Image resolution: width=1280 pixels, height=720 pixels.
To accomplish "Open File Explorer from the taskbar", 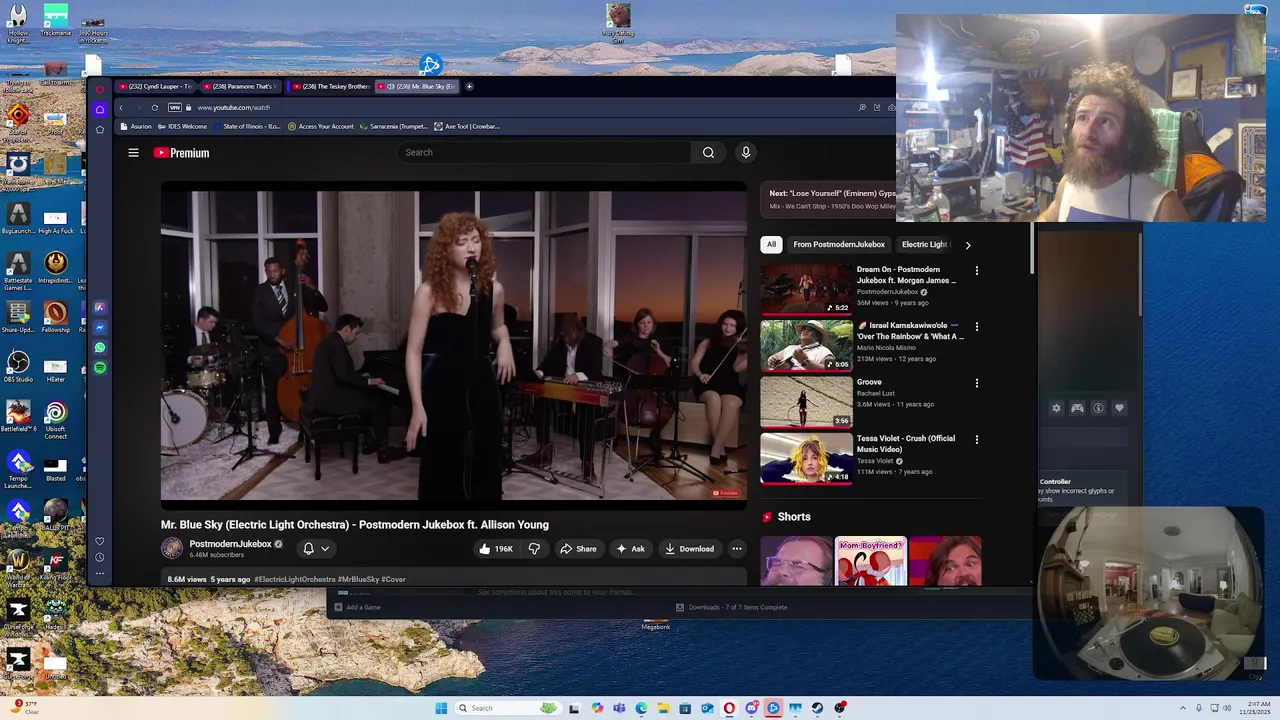I will [663, 708].
